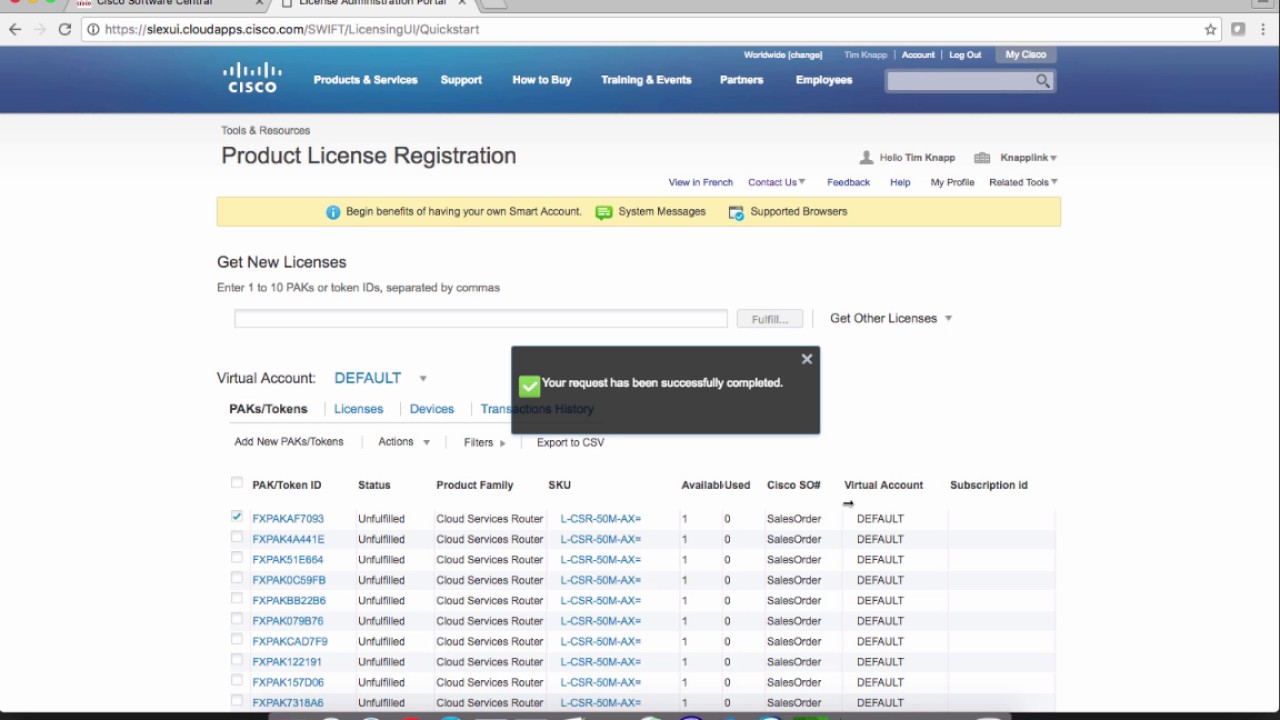The height and width of the screenshot is (720, 1280).
Task: Click the Cisco search field
Action: tap(960, 81)
